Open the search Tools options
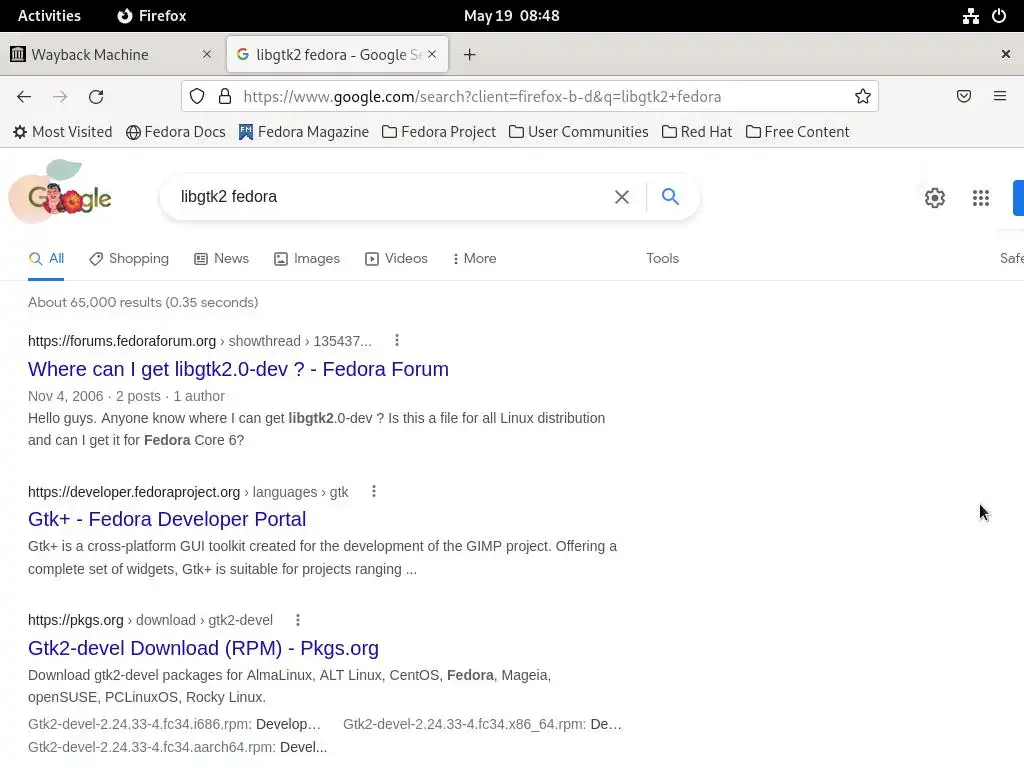This screenshot has width=1024, height=768. pyautogui.click(x=662, y=259)
